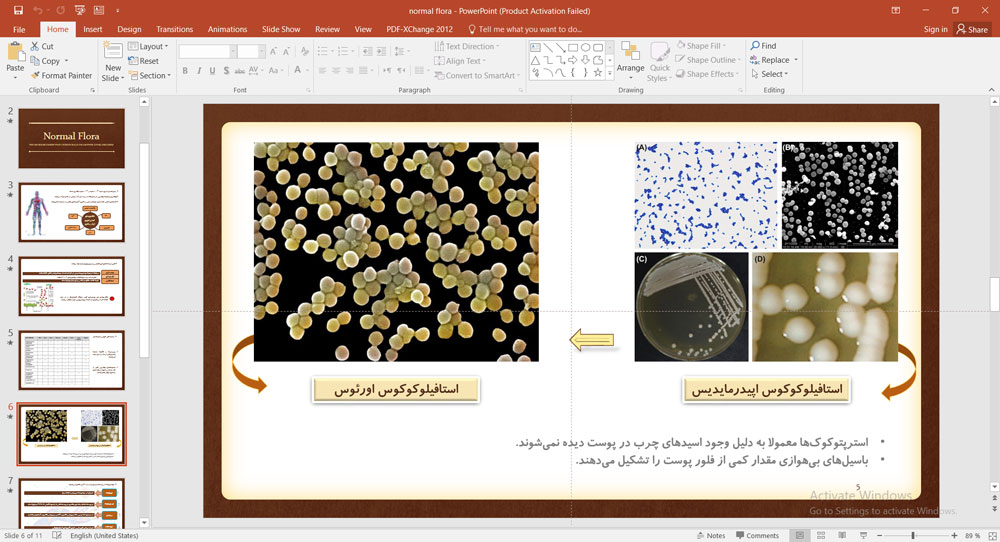Click the Share button
This screenshot has width=1000, height=542.
pyautogui.click(x=971, y=29)
